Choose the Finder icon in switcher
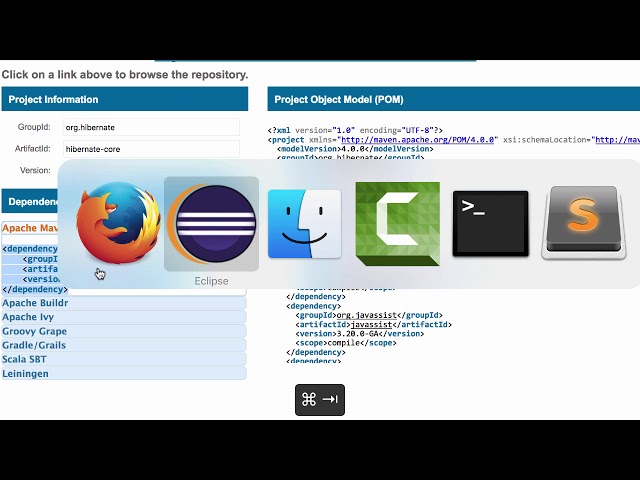 [x=304, y=224]
